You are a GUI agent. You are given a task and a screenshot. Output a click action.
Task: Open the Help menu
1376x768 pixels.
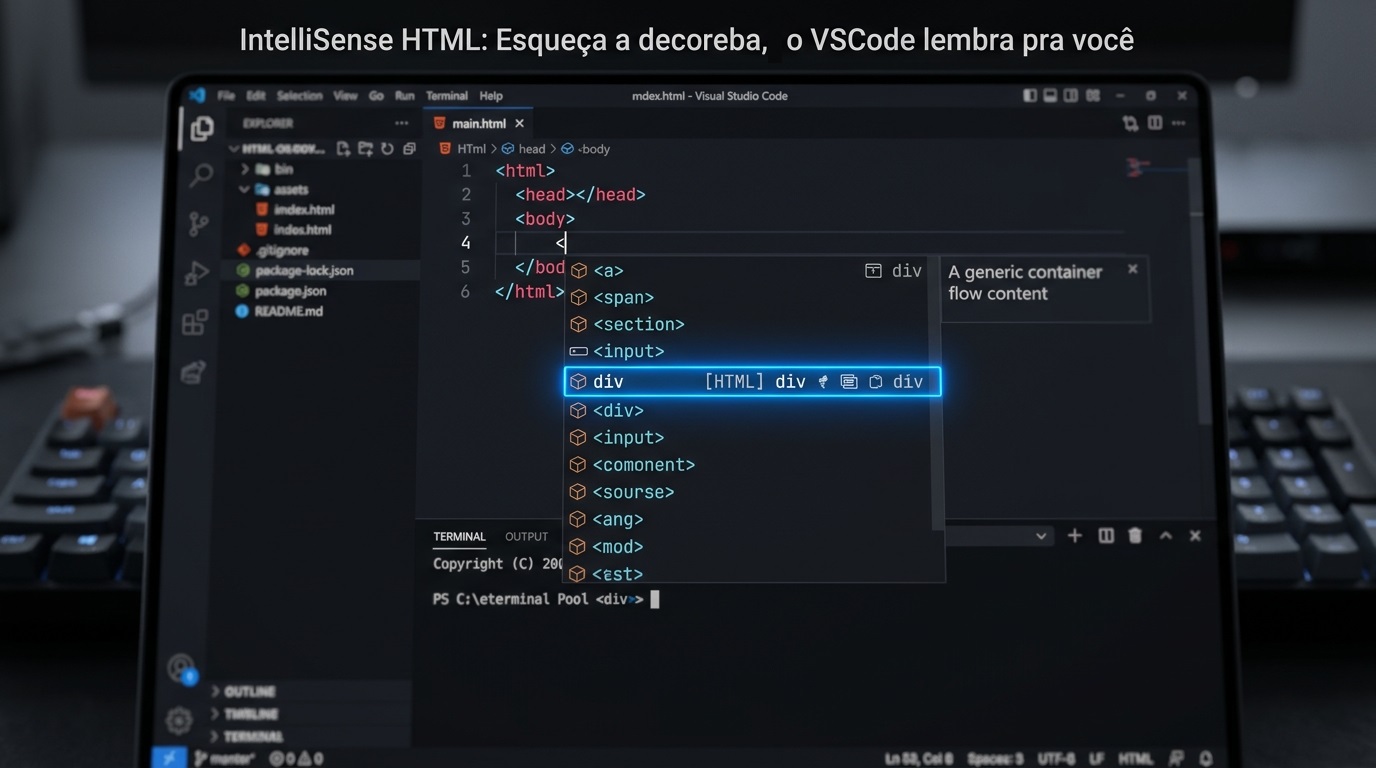[x=491, y=96]
